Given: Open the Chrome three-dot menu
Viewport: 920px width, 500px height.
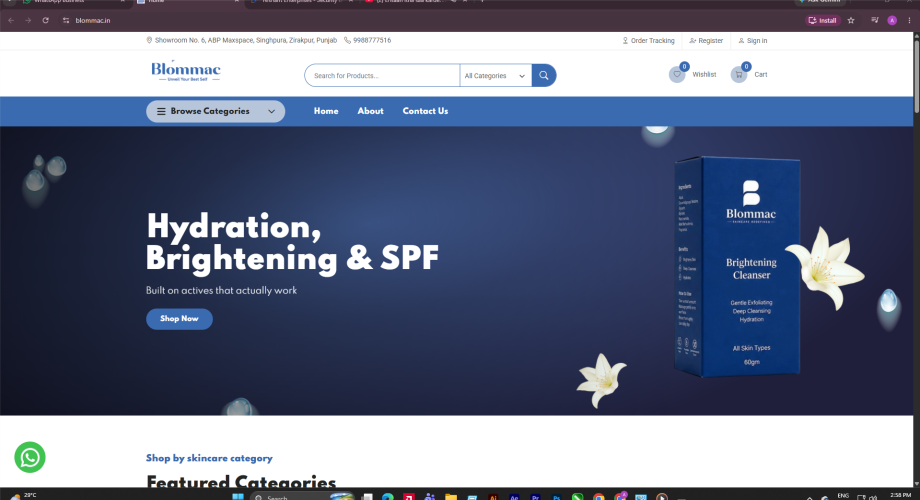Looking at the screenshot, I should click(909, 21).
